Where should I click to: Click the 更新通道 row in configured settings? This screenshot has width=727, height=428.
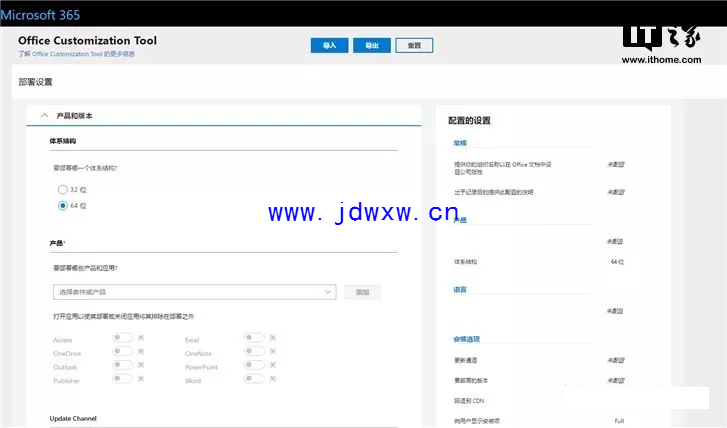tap(539, 360)
